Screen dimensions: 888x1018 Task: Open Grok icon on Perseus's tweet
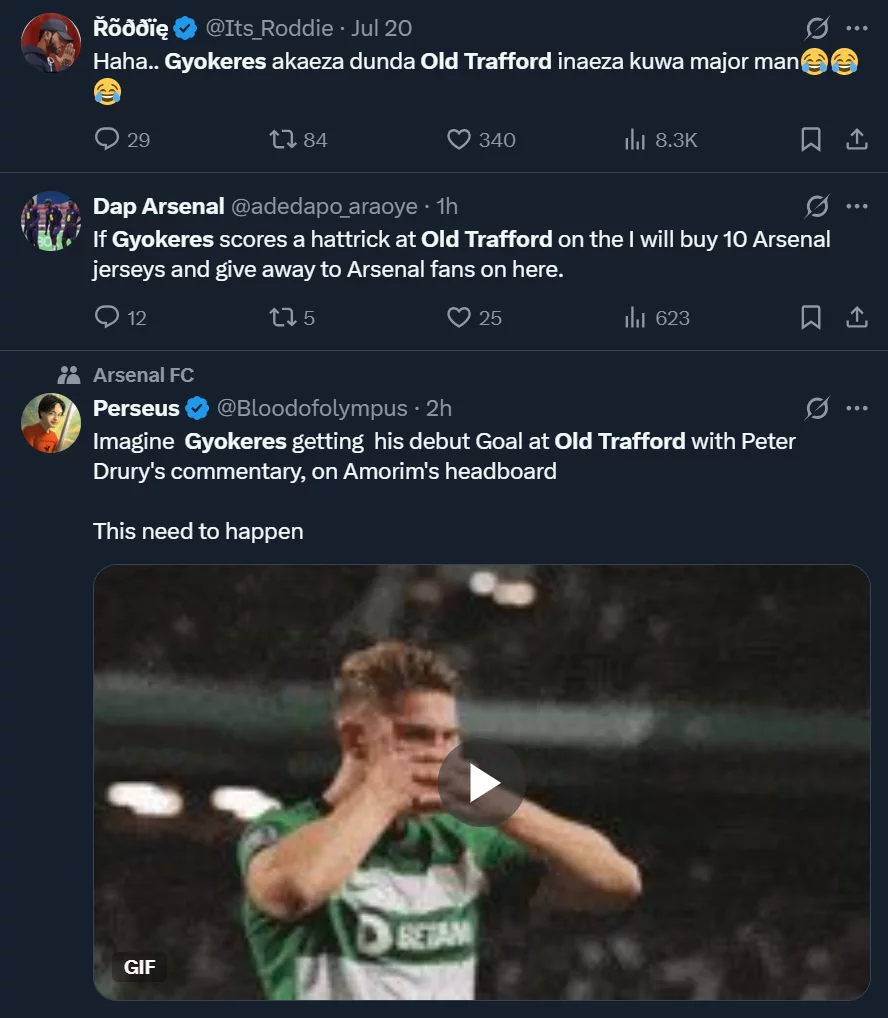click(x=817, y=408)
